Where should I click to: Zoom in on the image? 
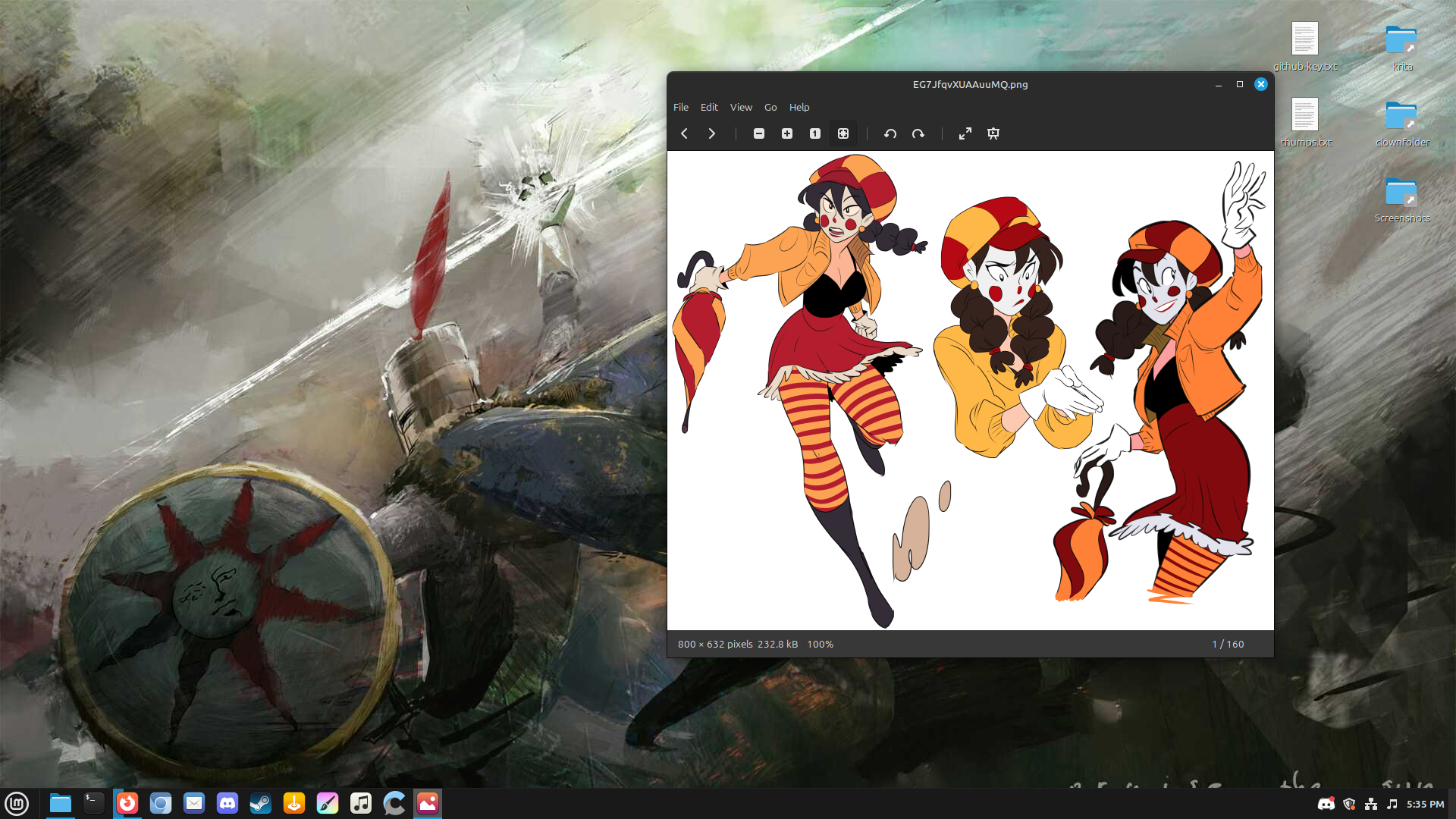[x=787, y=133]
